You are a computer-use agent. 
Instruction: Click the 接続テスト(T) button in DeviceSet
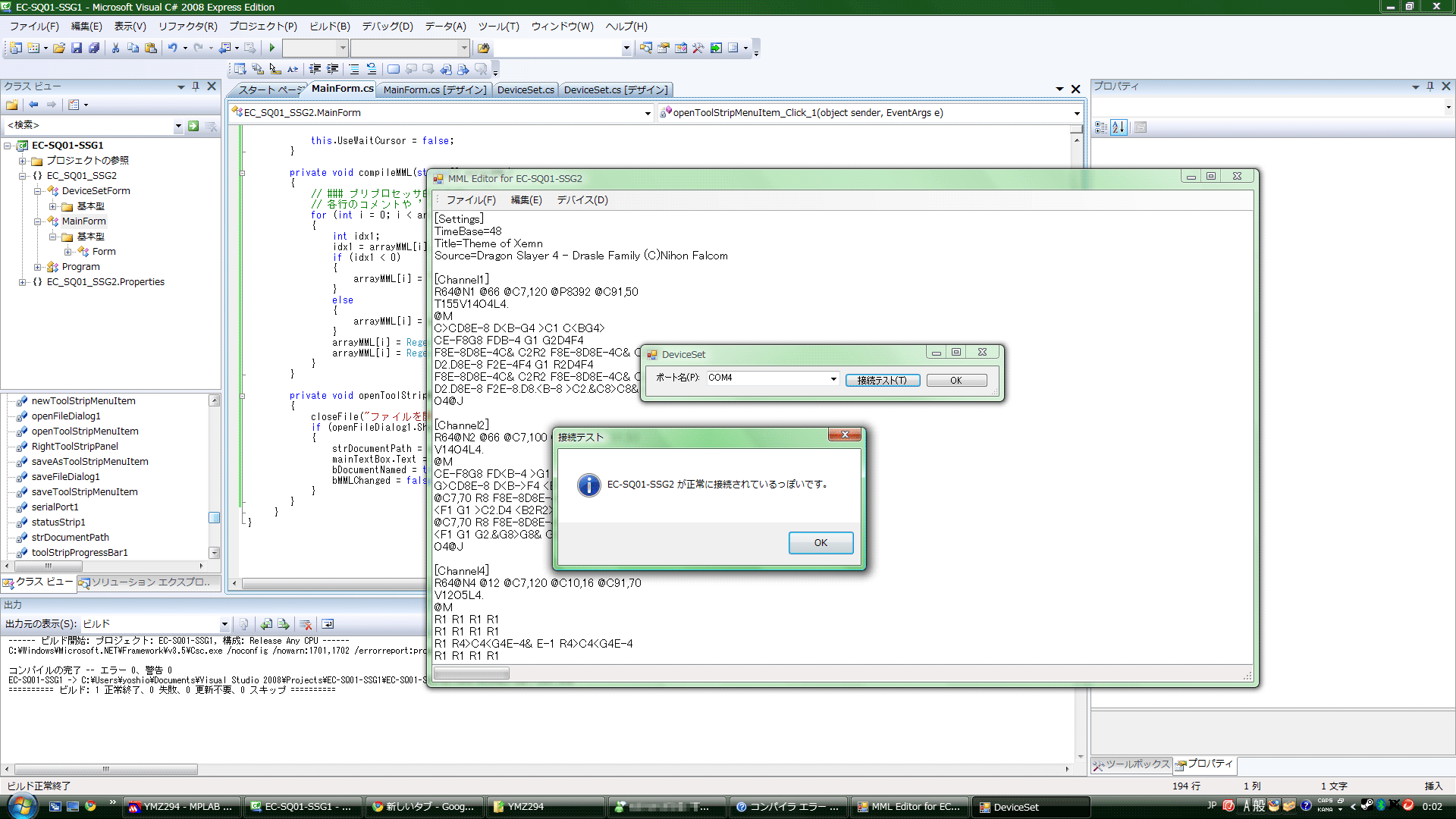(882, 381)
